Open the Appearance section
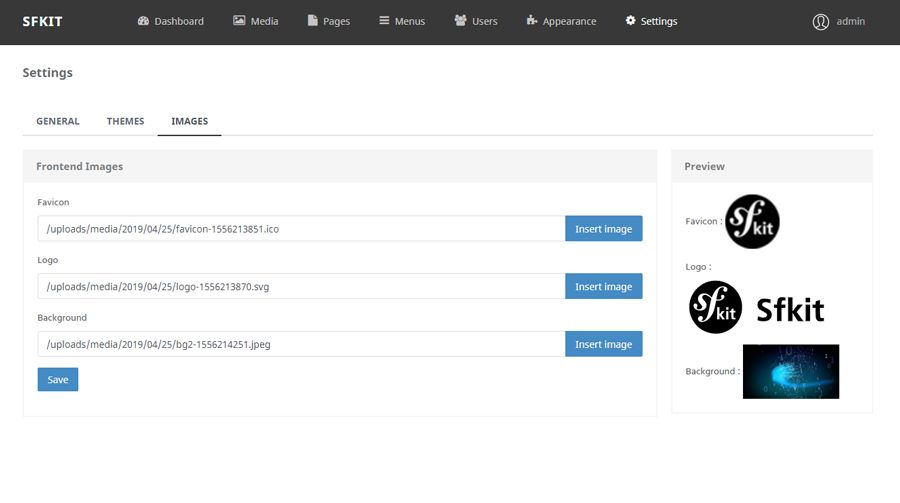The image size is (900, 503). point(561,21)
